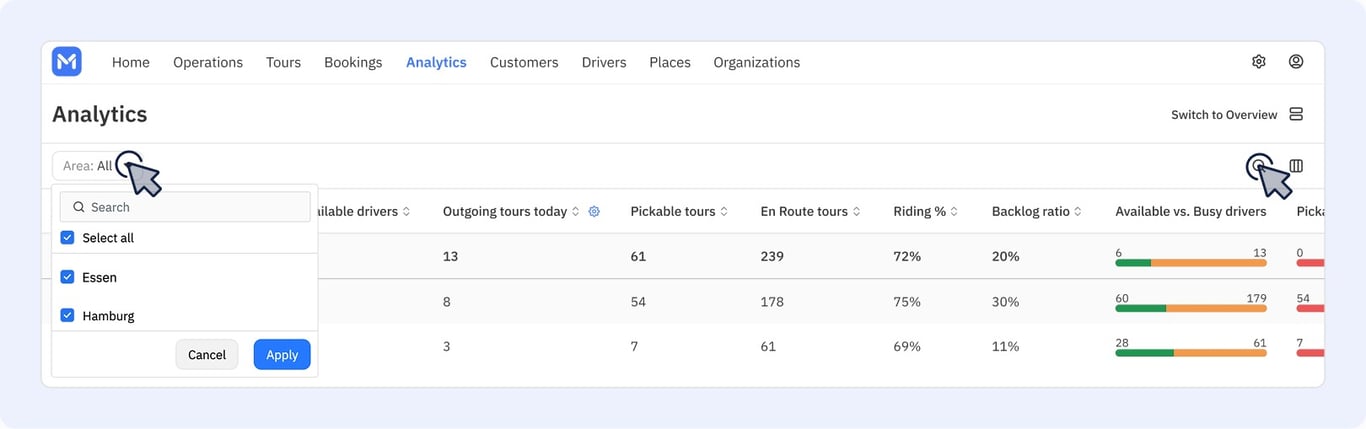Sort the En Route tours column

(857, 212)
